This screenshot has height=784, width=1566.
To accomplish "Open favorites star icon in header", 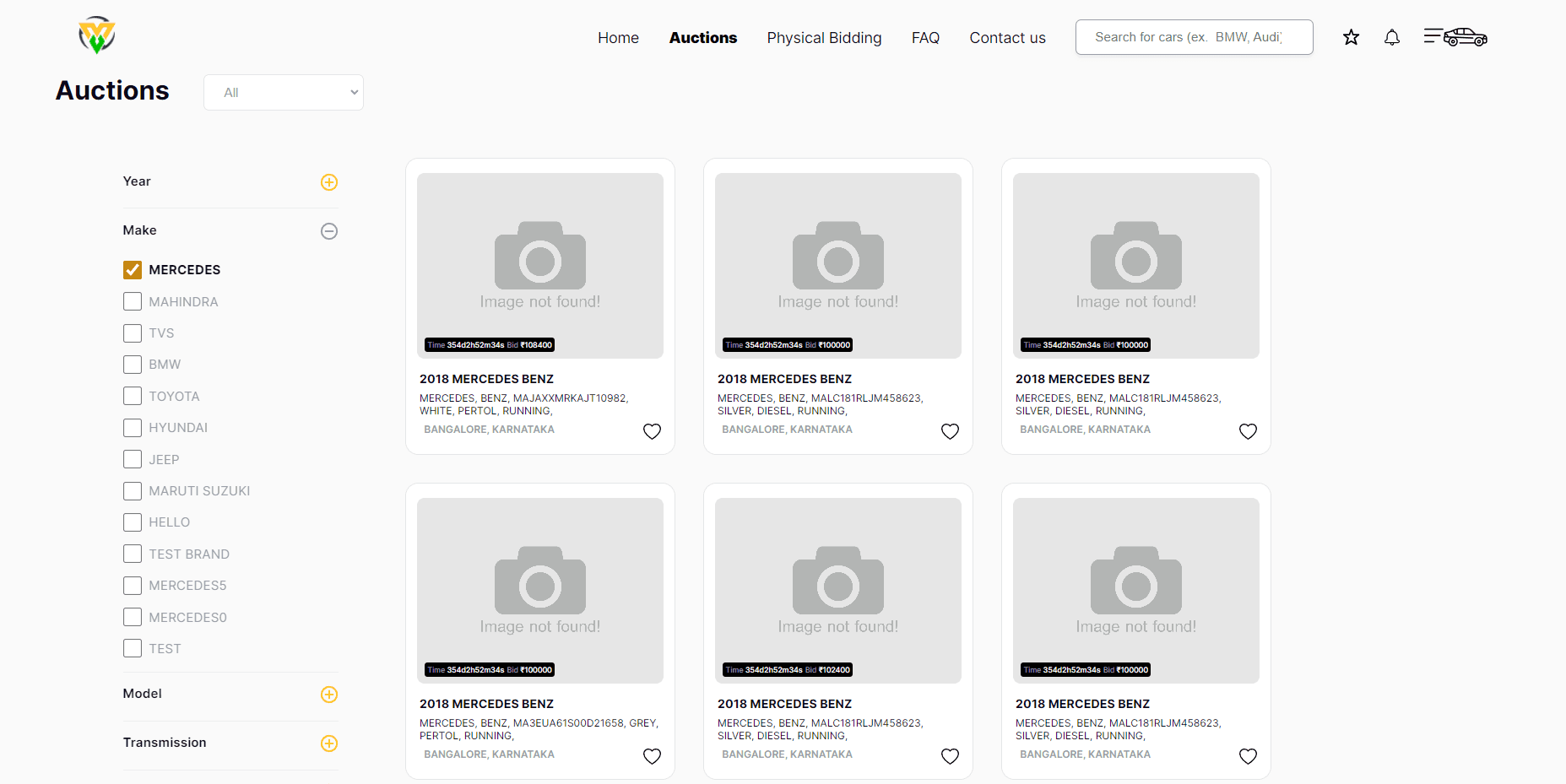I will 1352,37.
